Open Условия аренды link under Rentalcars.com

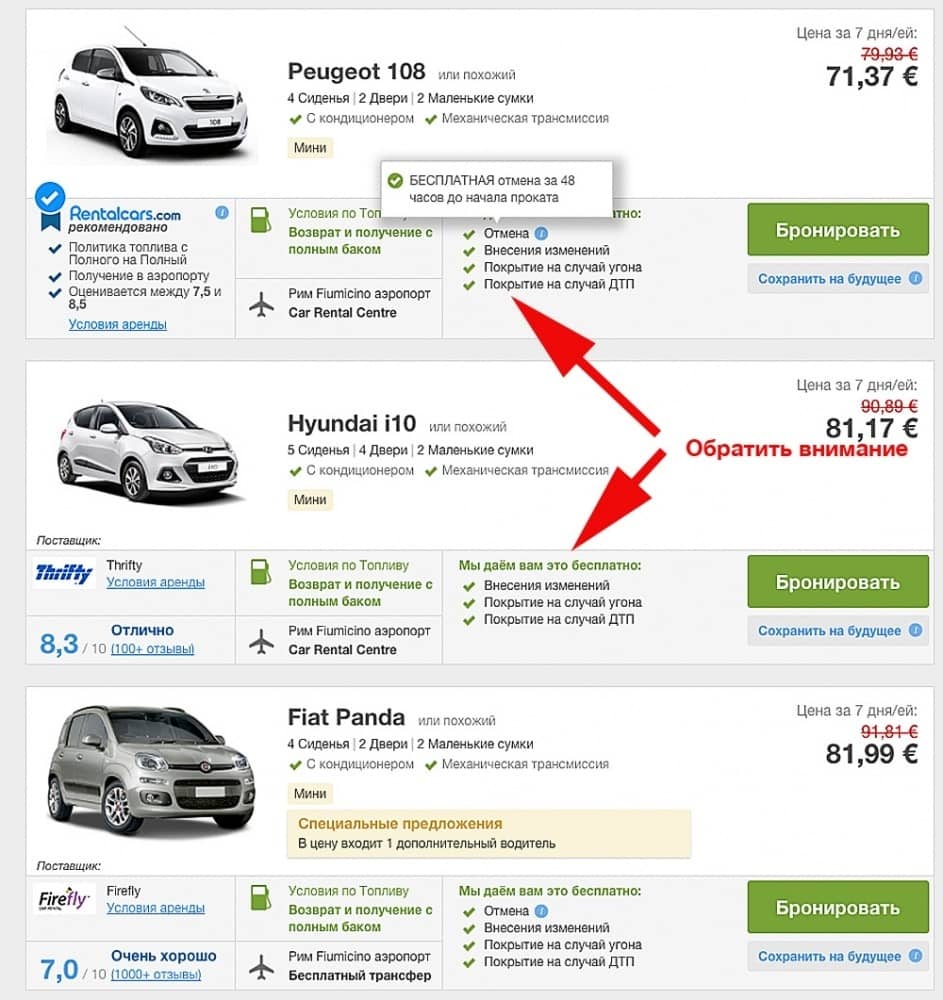[x=118, y=324]
